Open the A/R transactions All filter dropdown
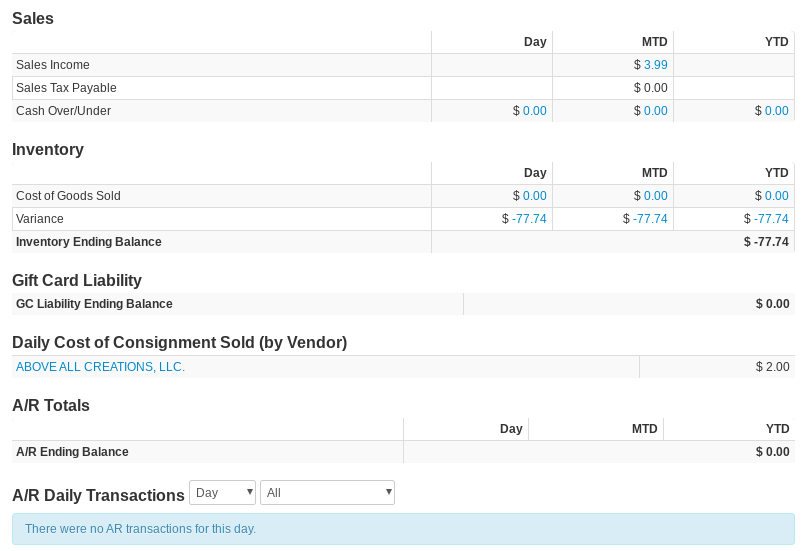This screenshot has width=802, height=551. (327, 493)
